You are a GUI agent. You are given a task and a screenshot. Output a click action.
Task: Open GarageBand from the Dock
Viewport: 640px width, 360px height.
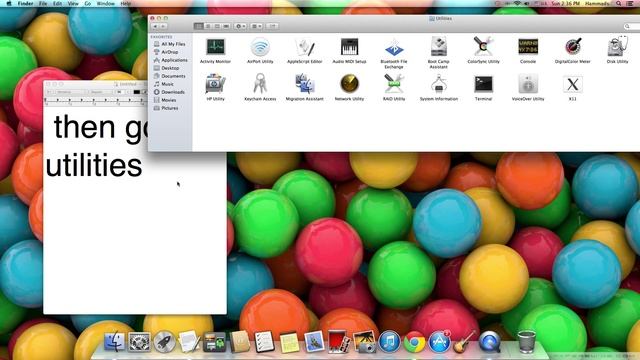(x=464, y=342)
